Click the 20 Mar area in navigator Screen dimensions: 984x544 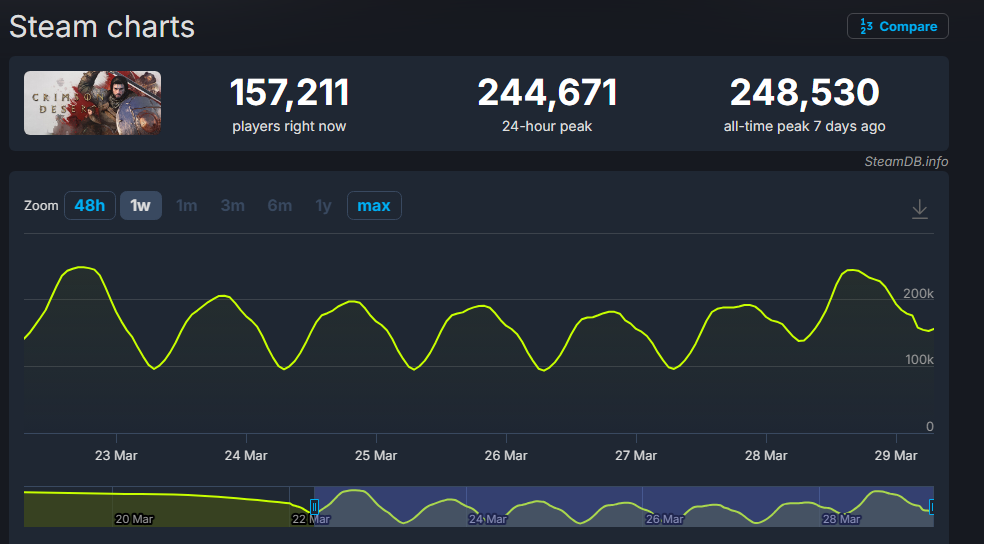point(134,519)
